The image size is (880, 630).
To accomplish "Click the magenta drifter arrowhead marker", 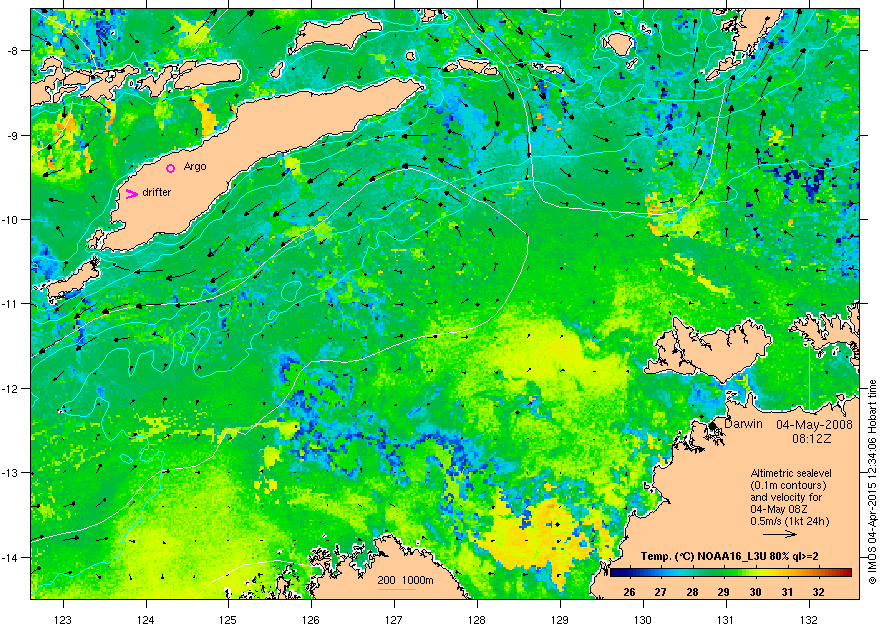I will (131, 194).
